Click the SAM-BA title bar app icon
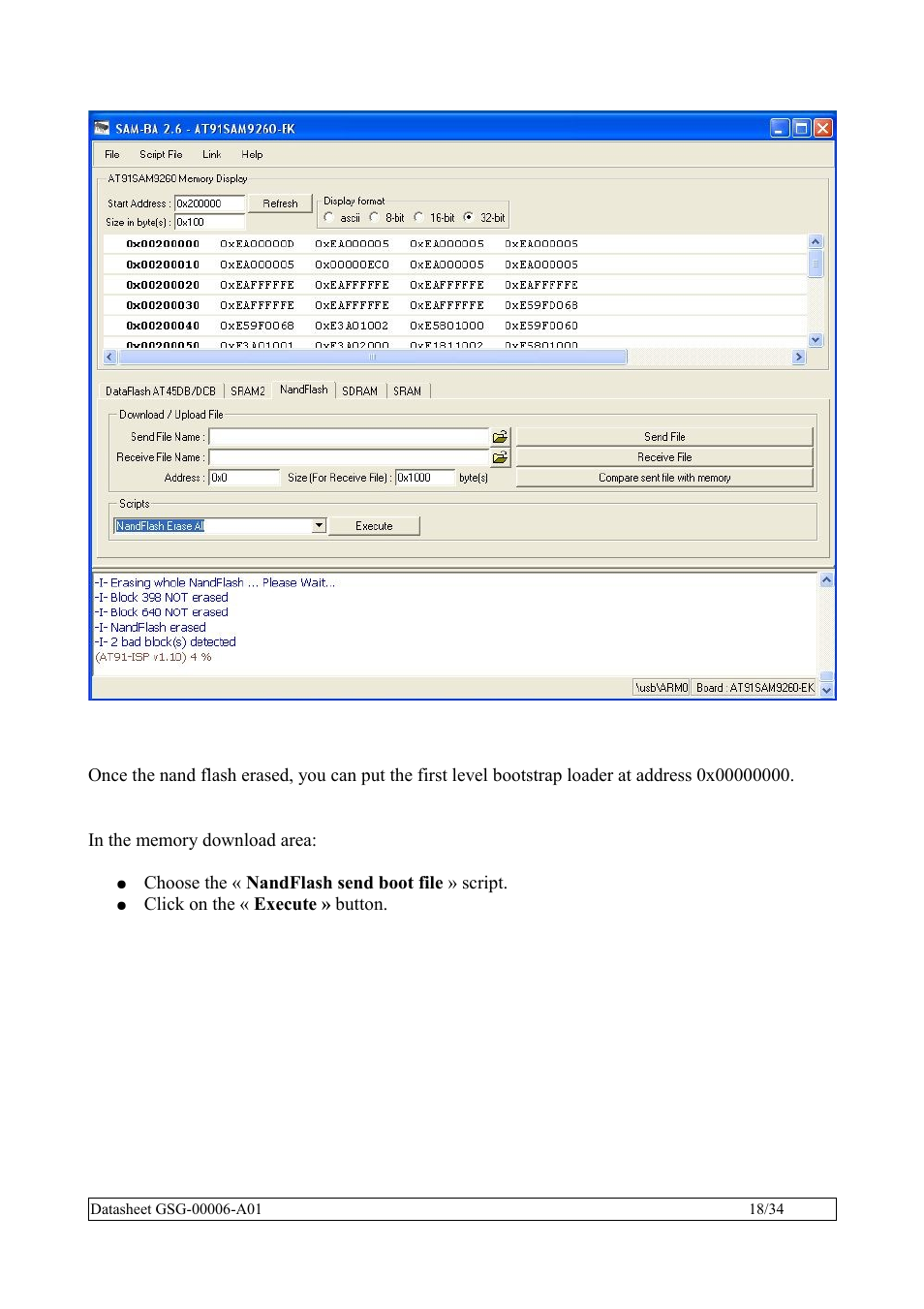 [103, 128]
